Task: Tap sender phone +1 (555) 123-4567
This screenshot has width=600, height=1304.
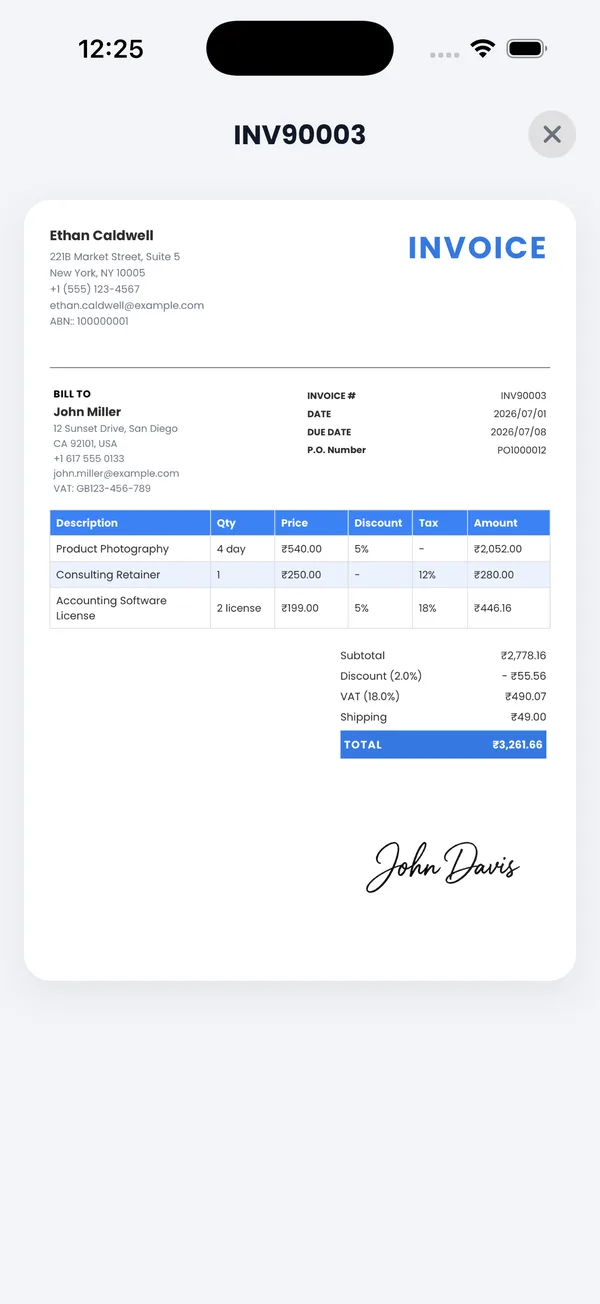Action: tap(95, 289)
